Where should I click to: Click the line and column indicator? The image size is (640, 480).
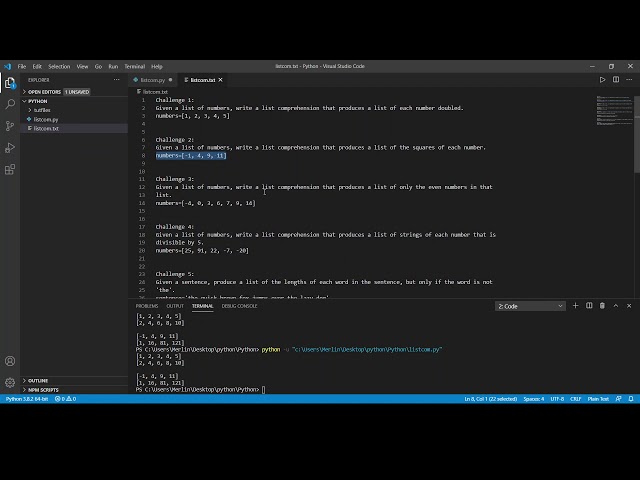point(491,399)
